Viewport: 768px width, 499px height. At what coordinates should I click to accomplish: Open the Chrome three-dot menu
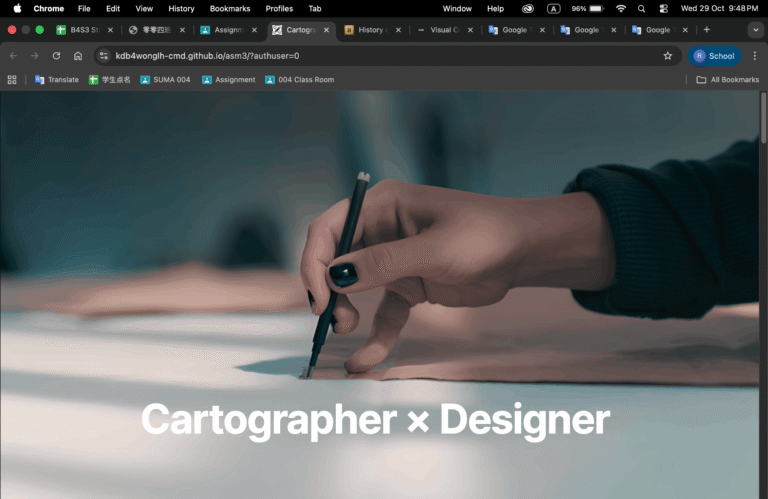coord(755,56)
